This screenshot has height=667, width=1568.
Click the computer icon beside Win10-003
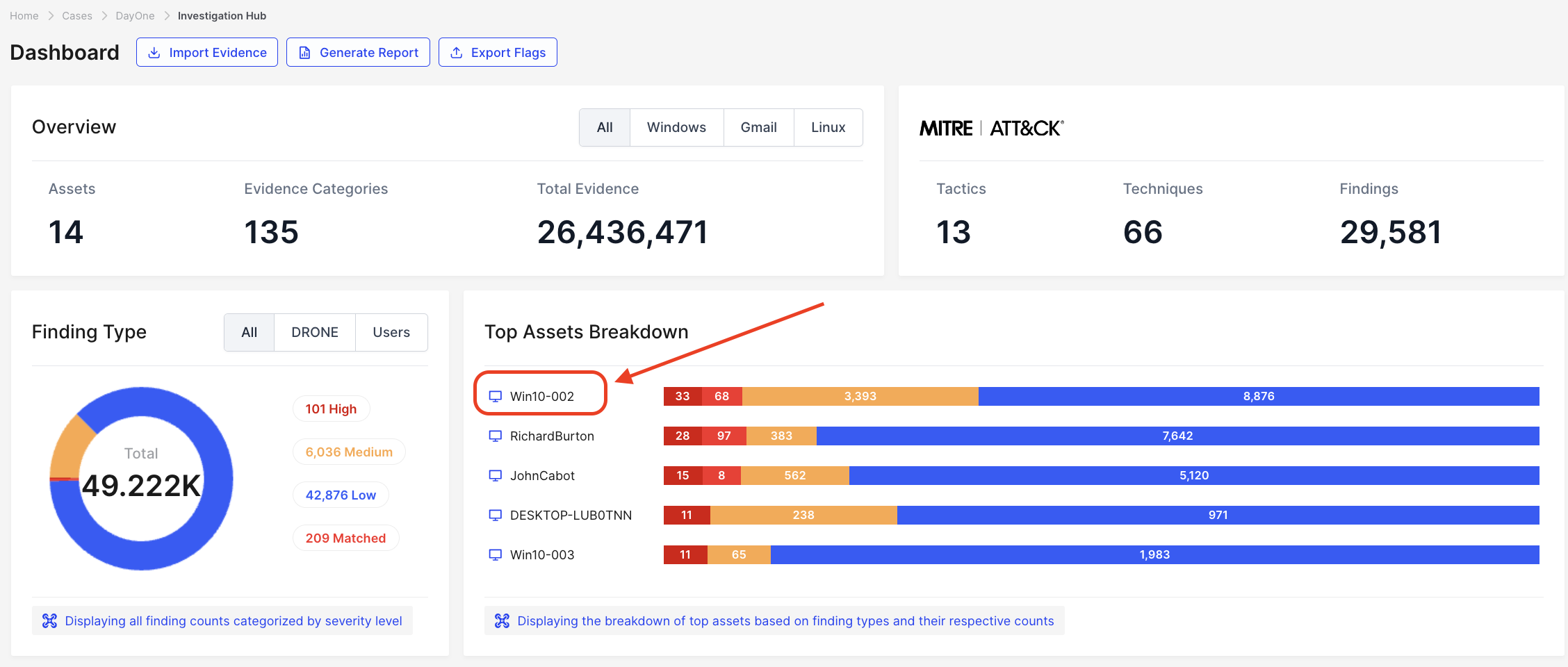[x=495, y=554]
